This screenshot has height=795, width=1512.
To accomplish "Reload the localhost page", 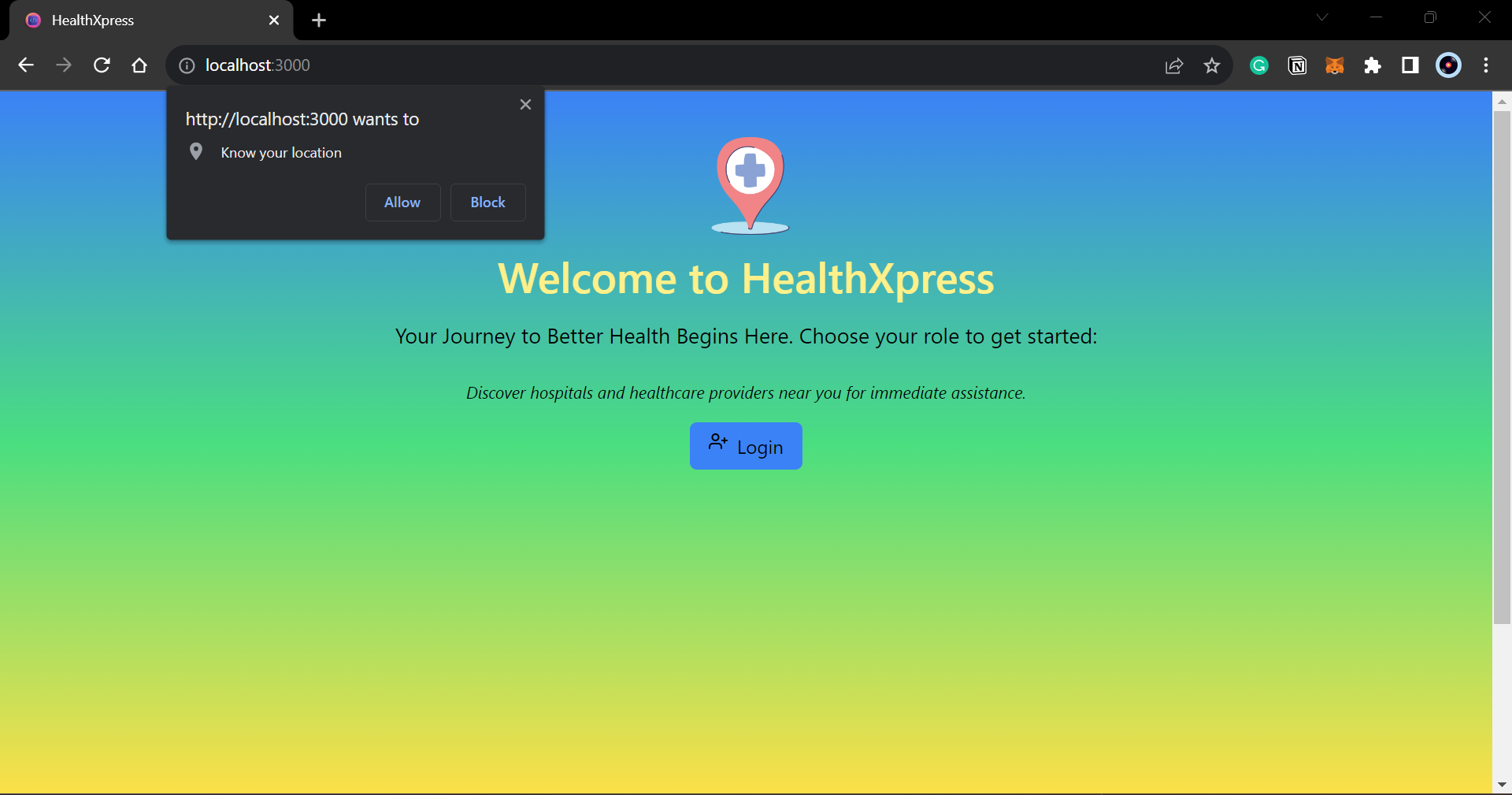I will click(x=102, y=65).
